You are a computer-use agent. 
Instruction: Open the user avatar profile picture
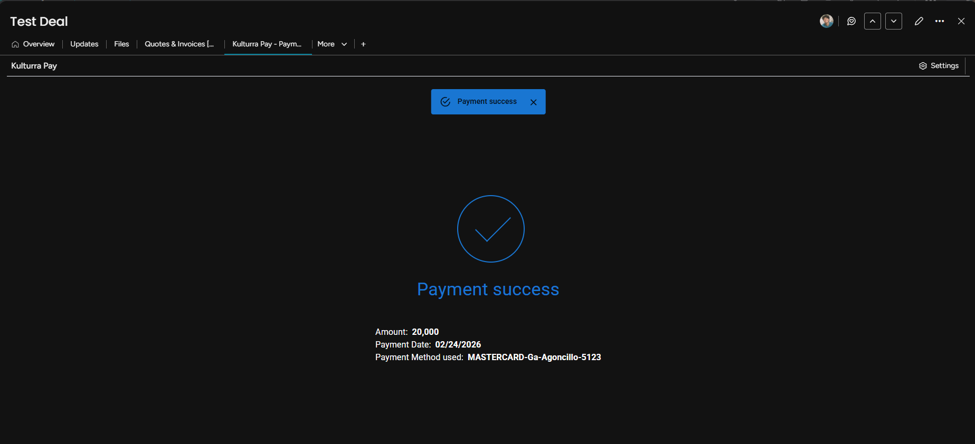coord(826,21)
